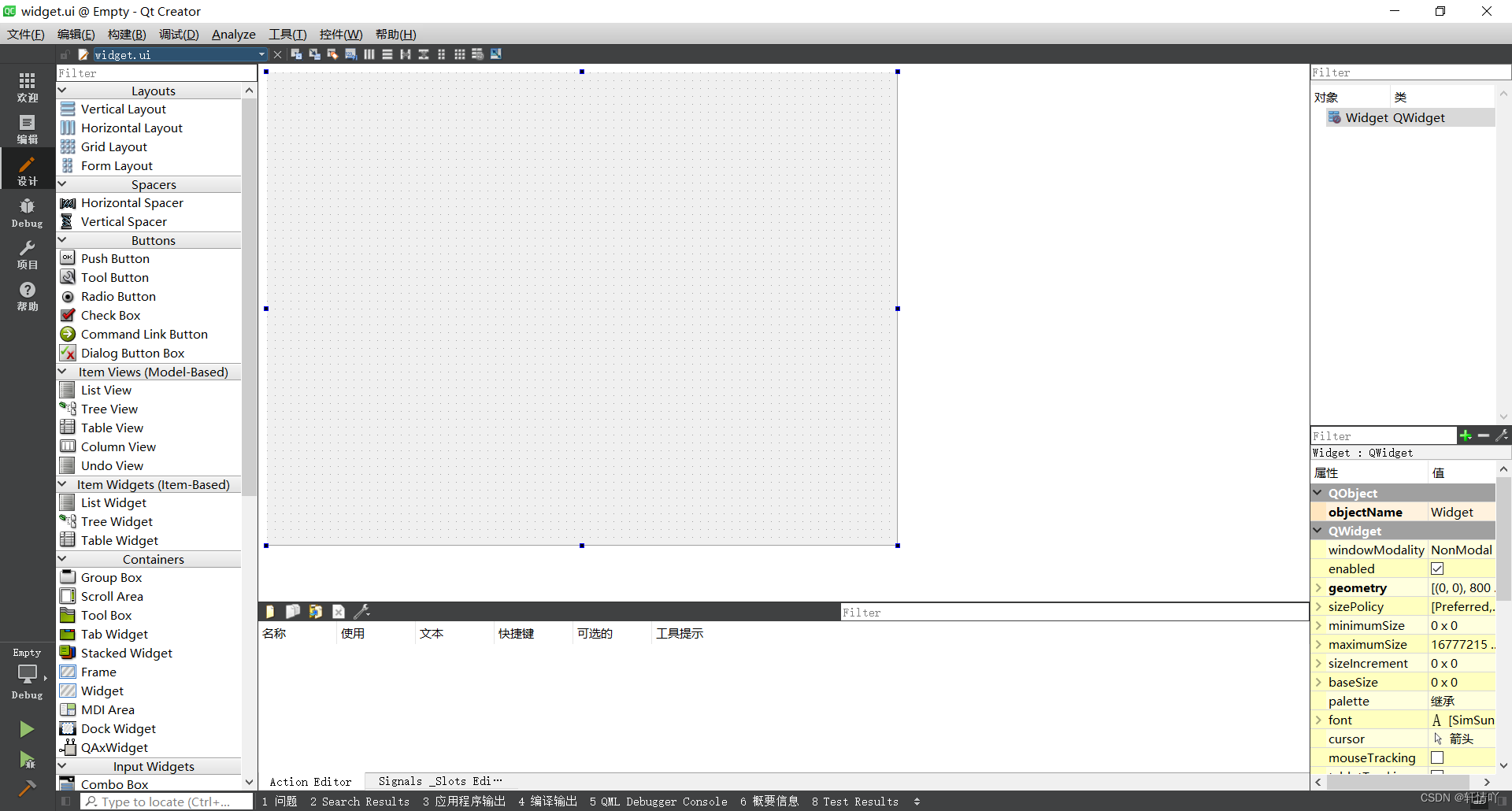The width and height of the screenshot is (1512, 811).
Task: Collapse the Containers category
Action: tap(62, 559)
